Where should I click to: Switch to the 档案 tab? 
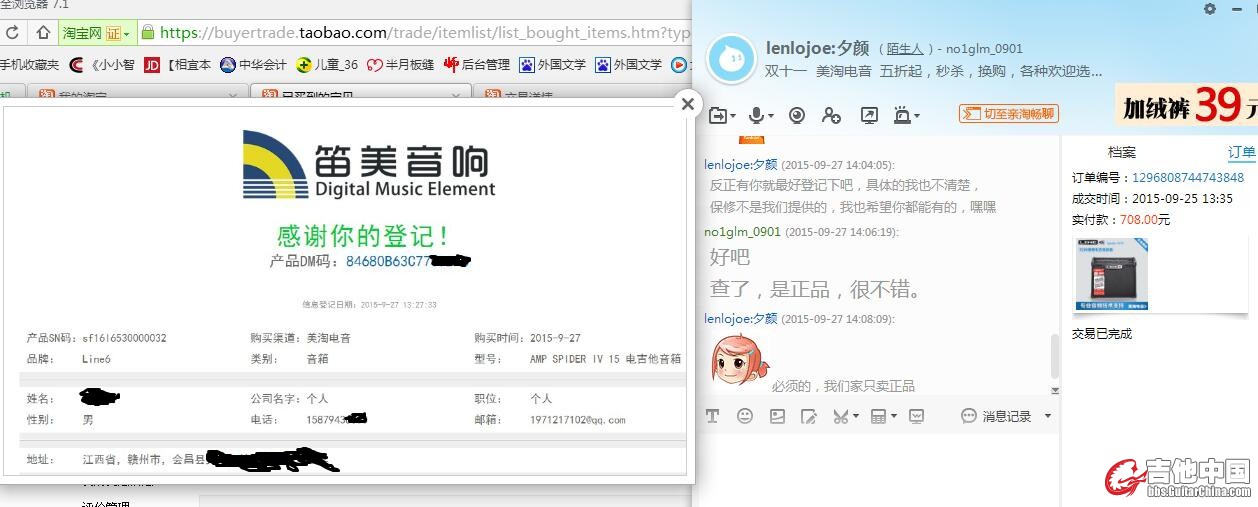pyautogui.click(x=1122, y=152)
